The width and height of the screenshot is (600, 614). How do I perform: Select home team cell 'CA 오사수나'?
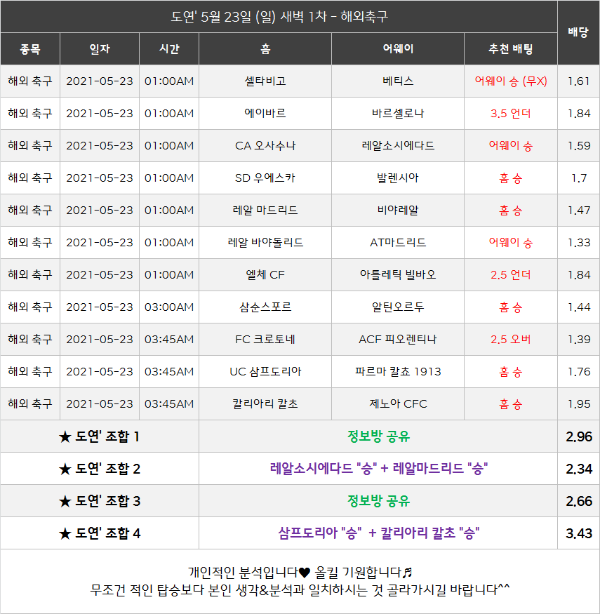coord(265,146)
